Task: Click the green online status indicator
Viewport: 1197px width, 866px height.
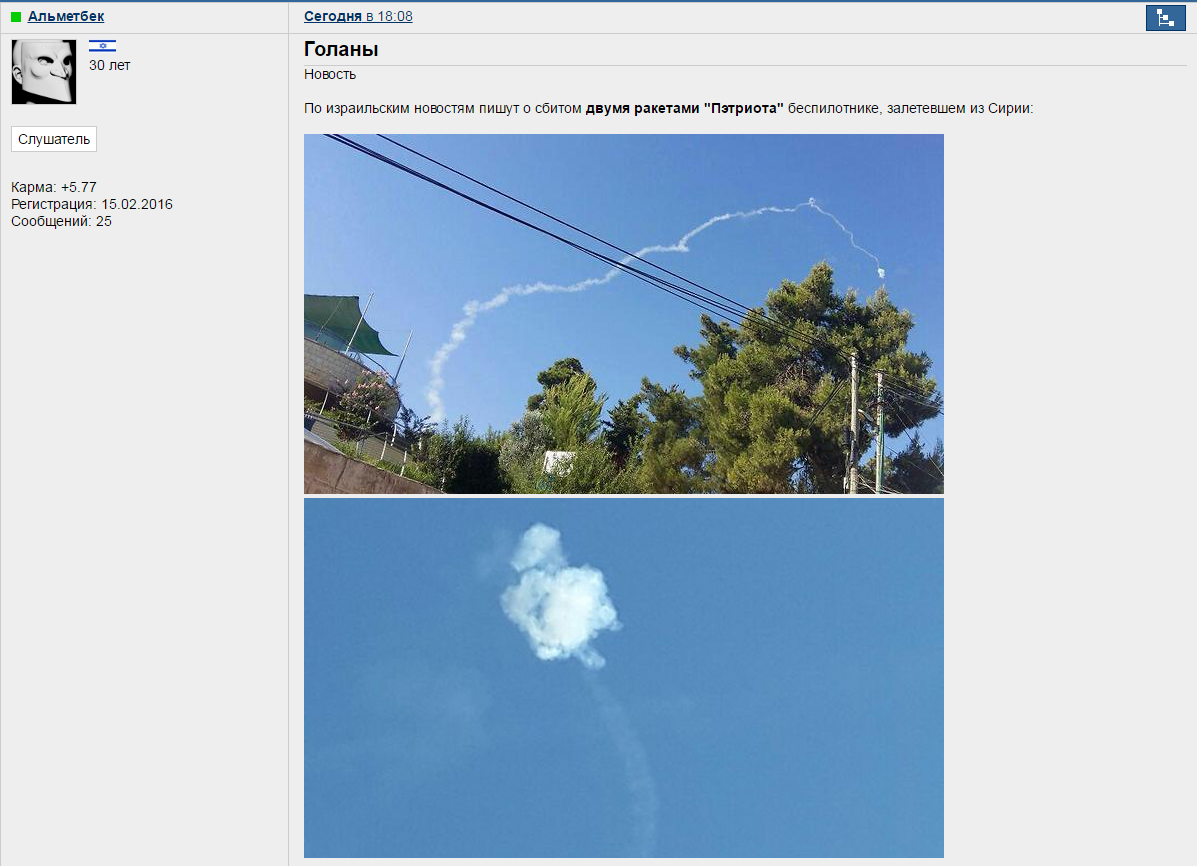Action: coord(16,17)
